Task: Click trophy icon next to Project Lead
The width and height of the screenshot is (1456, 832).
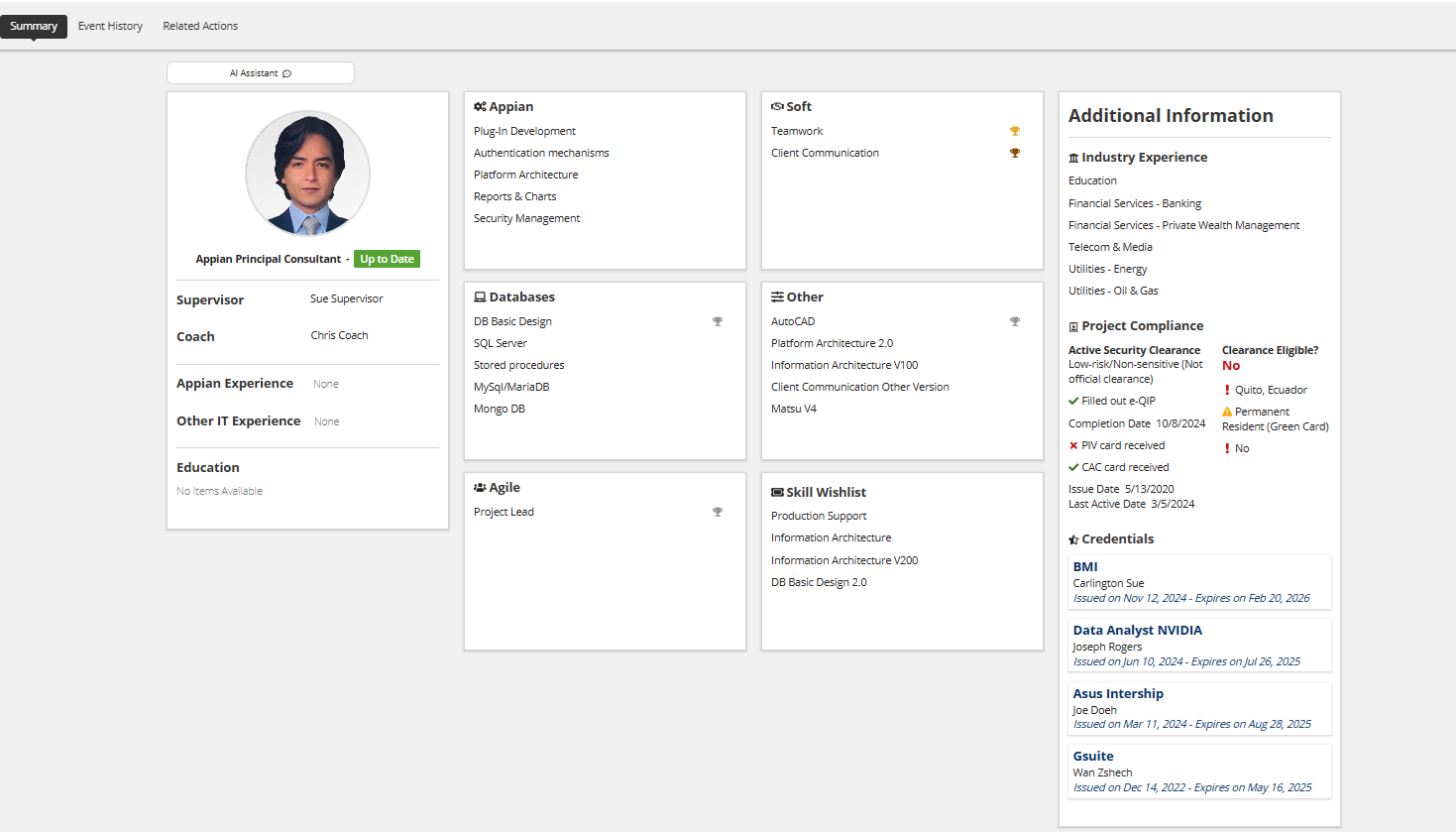Action: pos(718,512)
